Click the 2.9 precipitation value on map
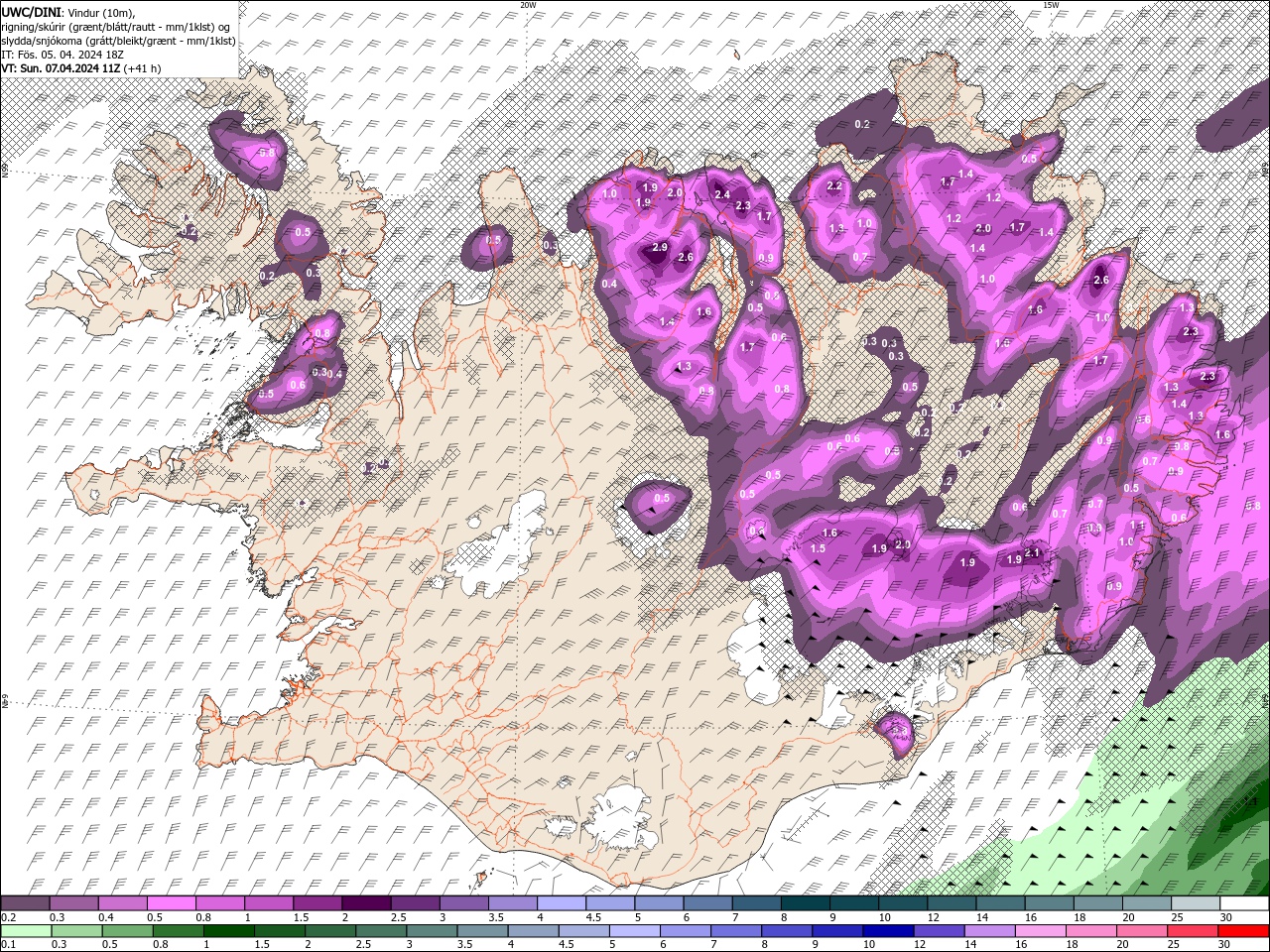 660,248
